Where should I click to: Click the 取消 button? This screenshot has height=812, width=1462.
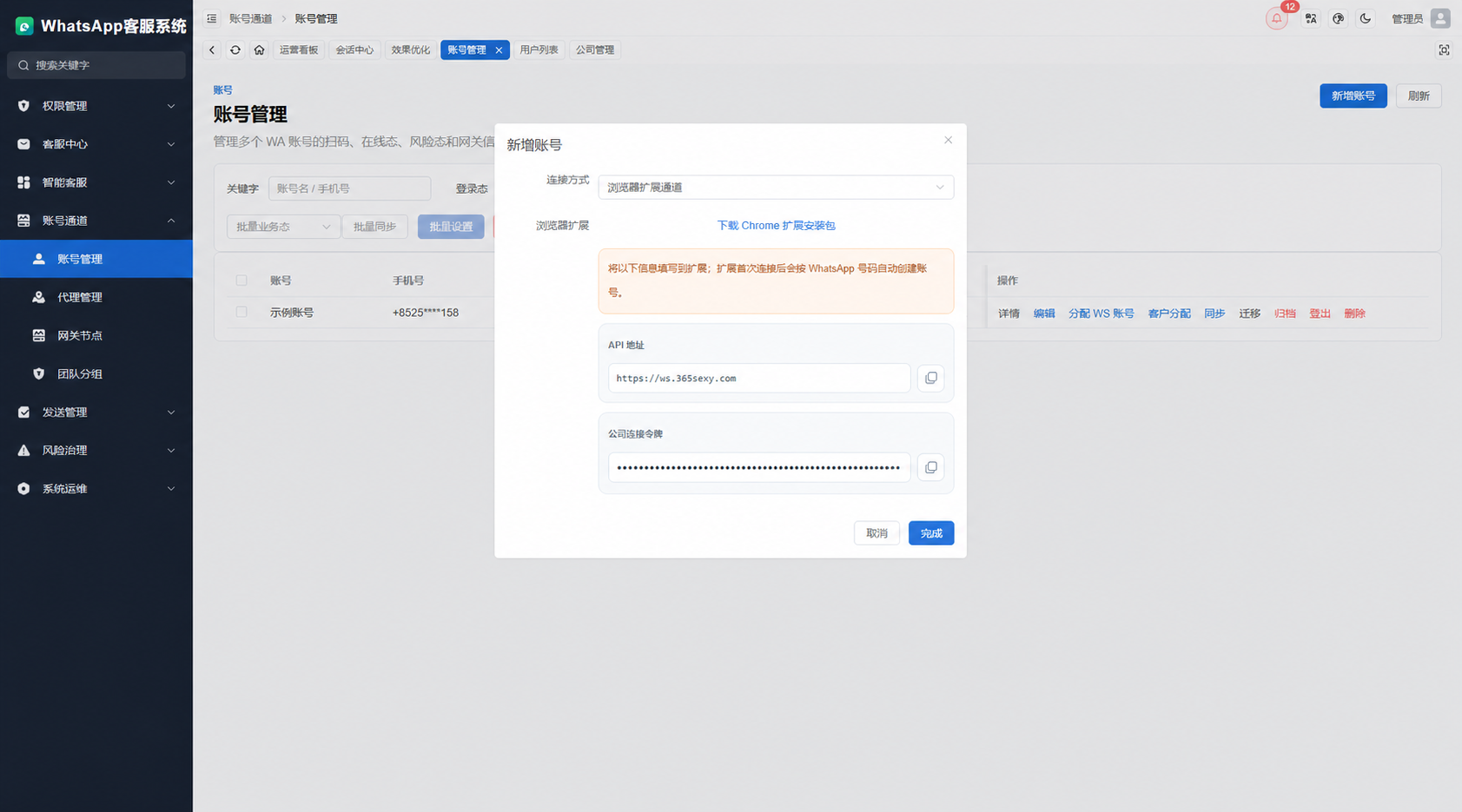(877, 533)
